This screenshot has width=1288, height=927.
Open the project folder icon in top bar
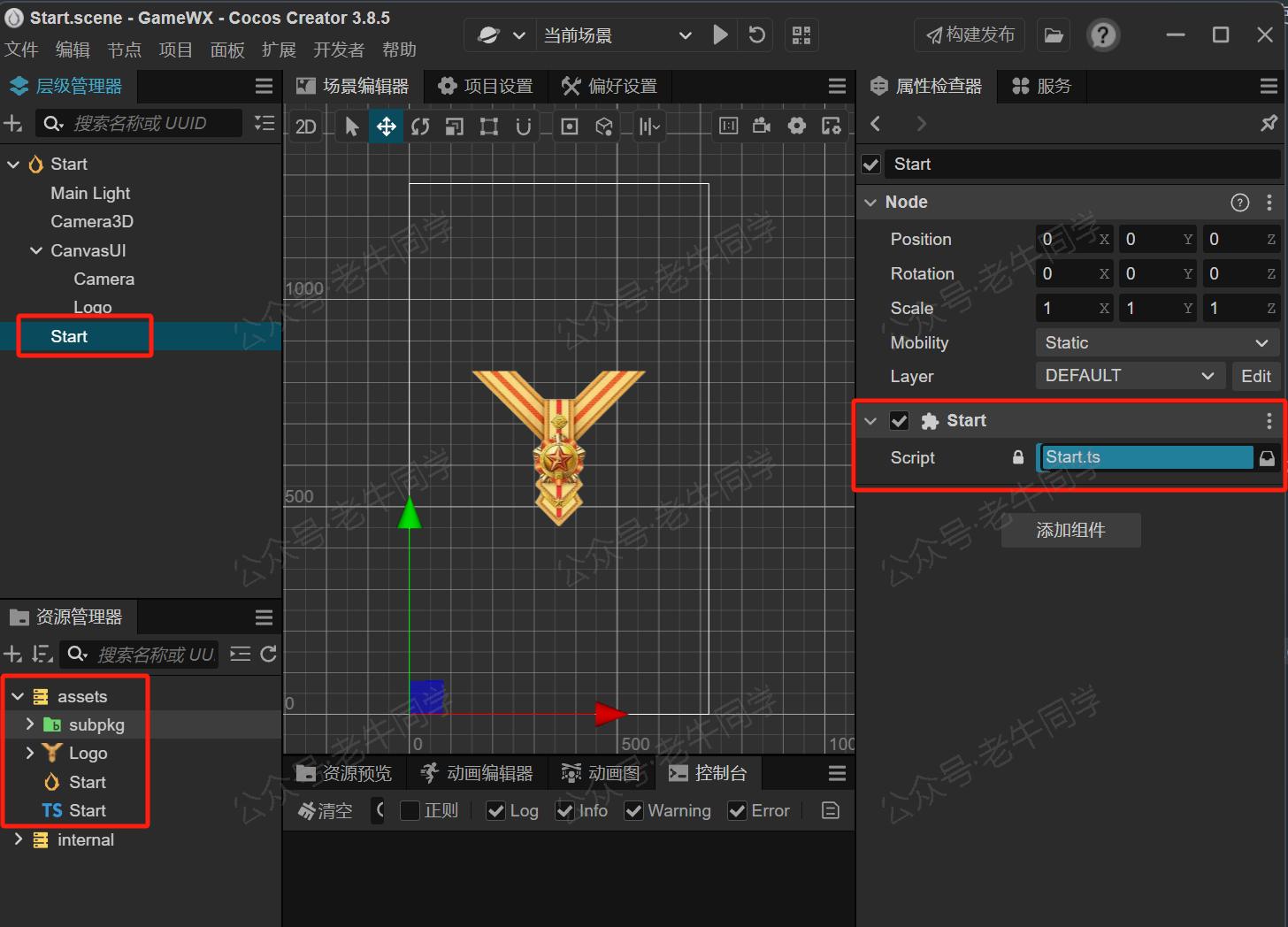(1054, 35)
